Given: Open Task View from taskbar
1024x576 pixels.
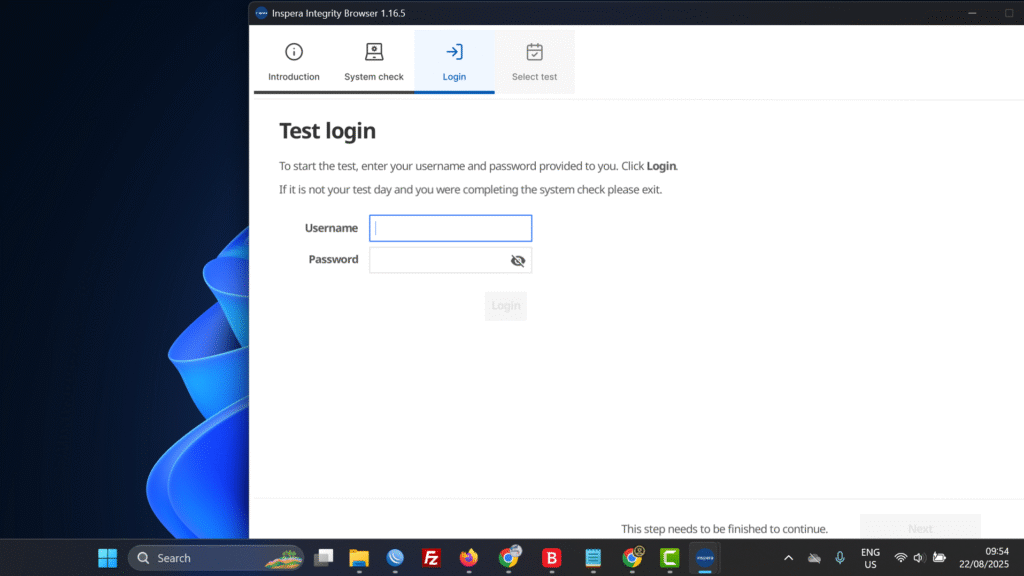Looking at the screenshot, I should point(324,558).
